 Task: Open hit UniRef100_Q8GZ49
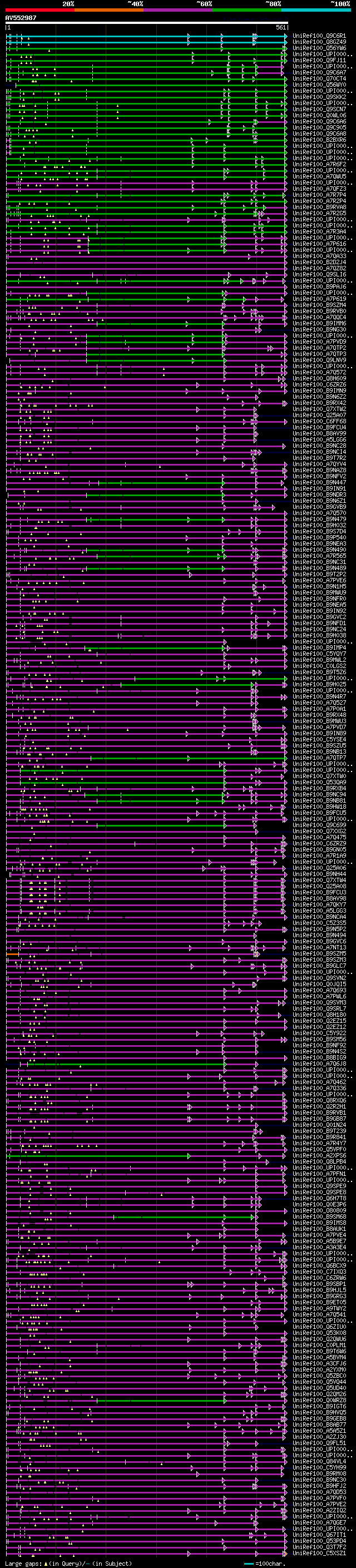(319, 42)
